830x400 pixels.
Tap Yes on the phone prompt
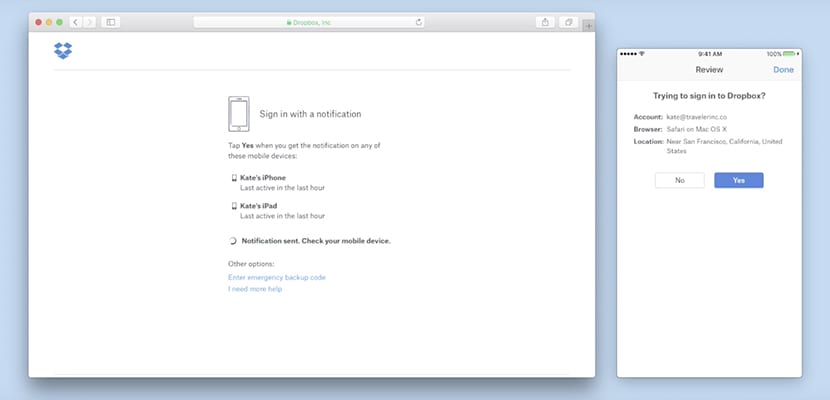coord(739,180)
